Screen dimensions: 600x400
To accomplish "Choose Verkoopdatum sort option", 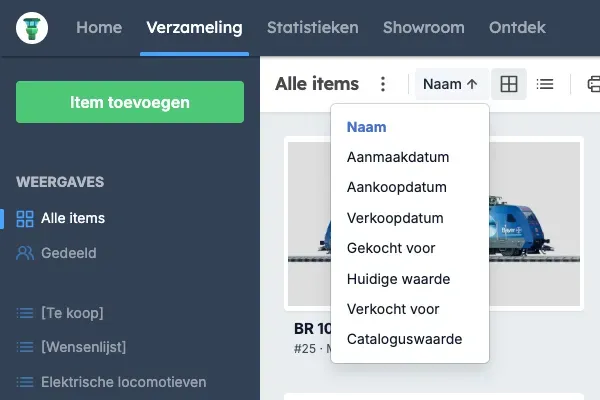I will (x=395, y=218).
